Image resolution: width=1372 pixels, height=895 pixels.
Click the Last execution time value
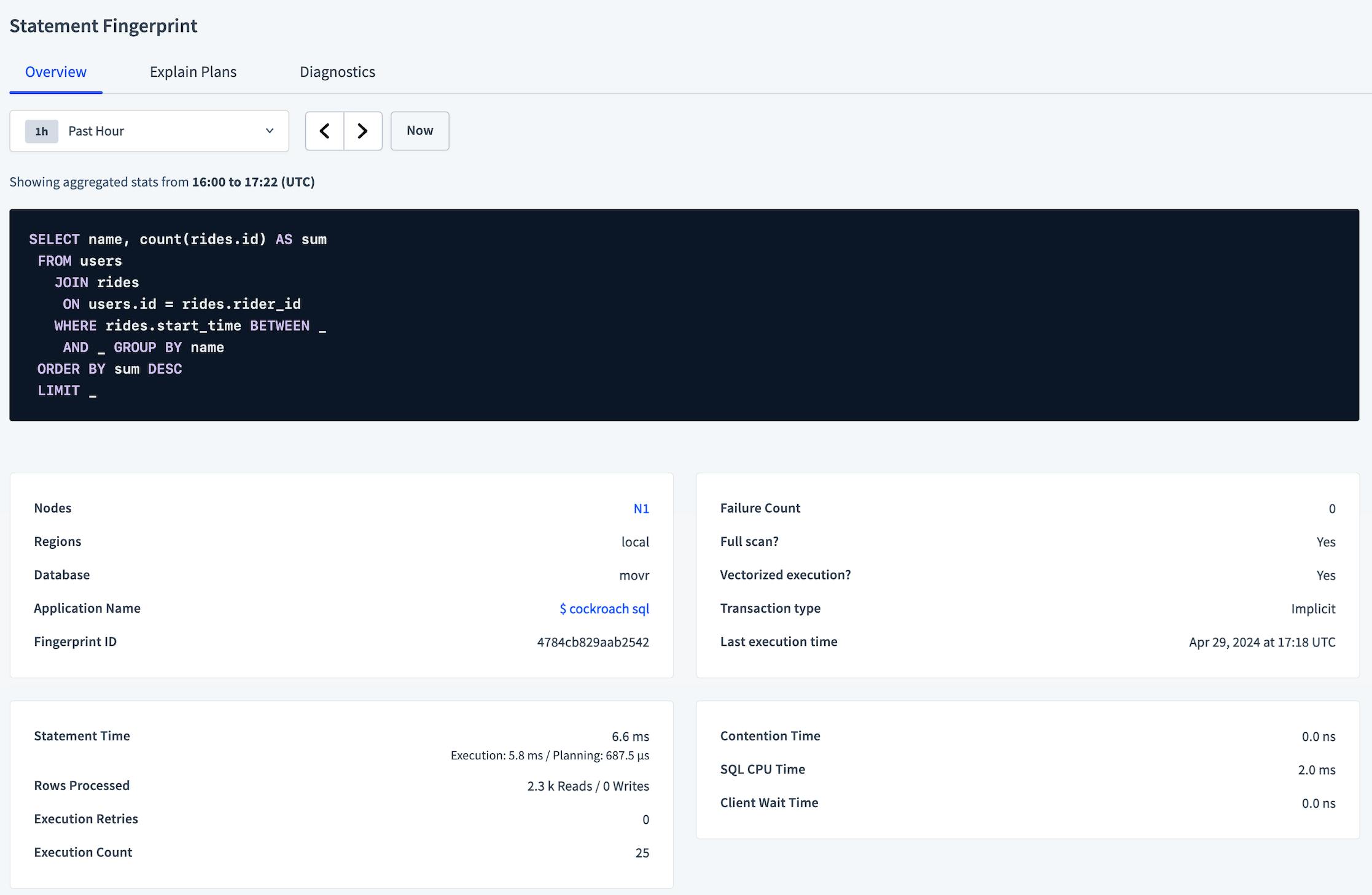click(1261, 641)
